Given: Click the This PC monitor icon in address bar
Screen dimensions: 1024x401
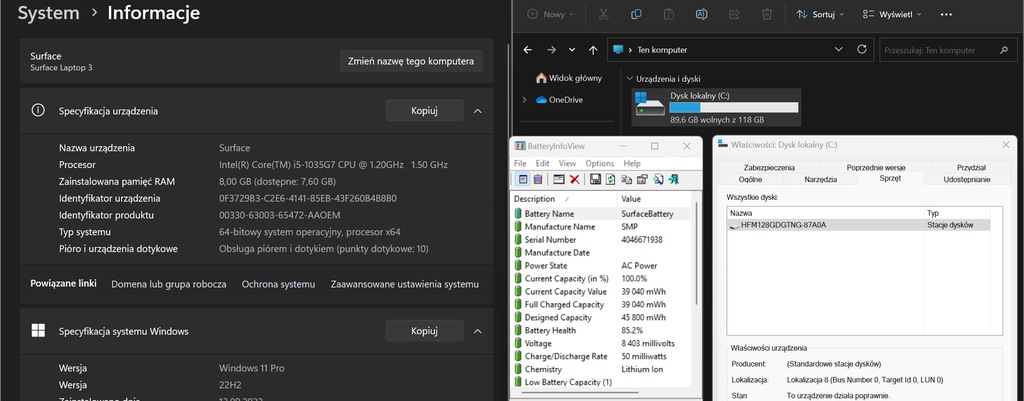Looking at the screenshot, I should pyautogui.click(x=618, y=50).
